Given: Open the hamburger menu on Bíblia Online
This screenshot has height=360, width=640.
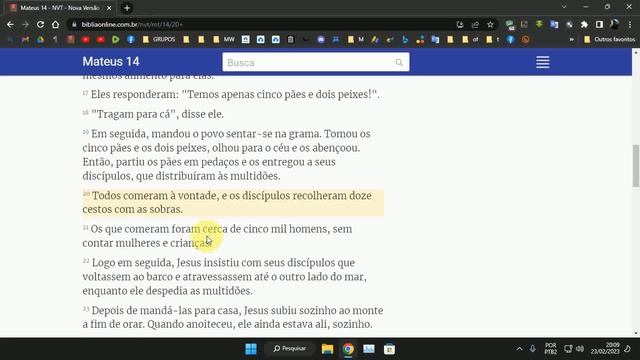Looking at the screenshot, I should 542,62.
